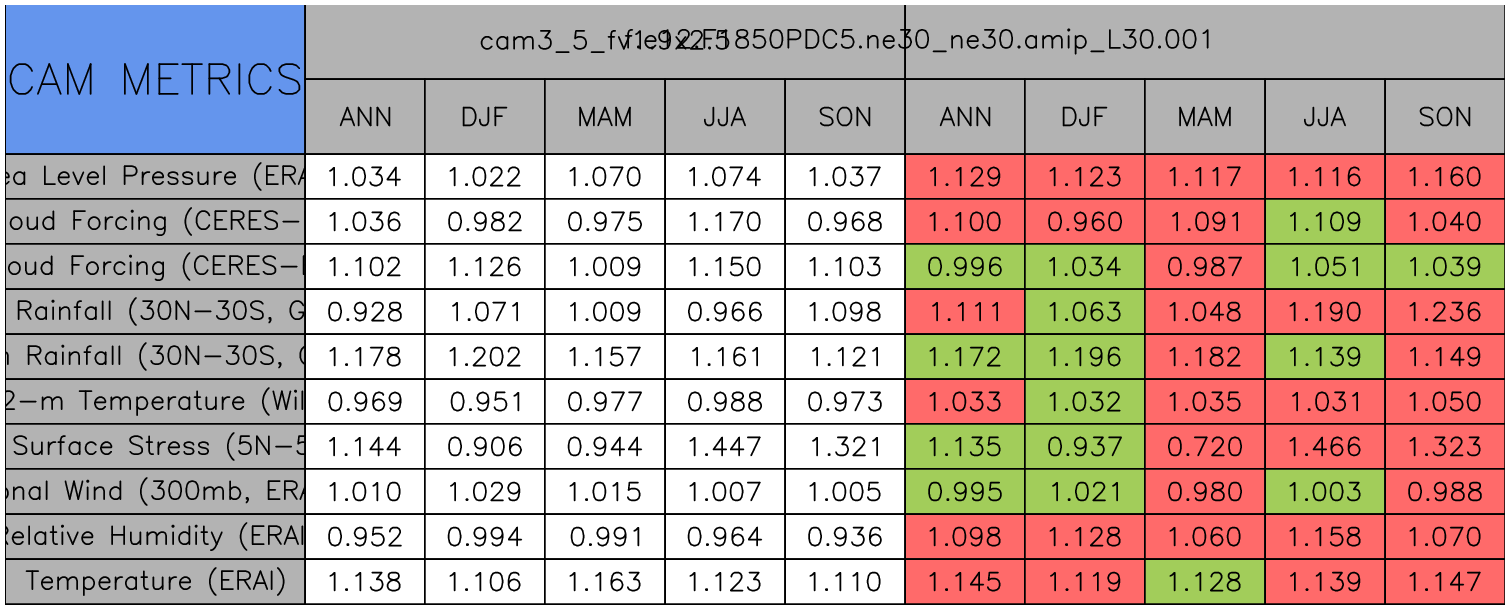The image size is (1510, 610).
Task: Select the white cell showing 1.447
Action: click(x=724, y=447)
